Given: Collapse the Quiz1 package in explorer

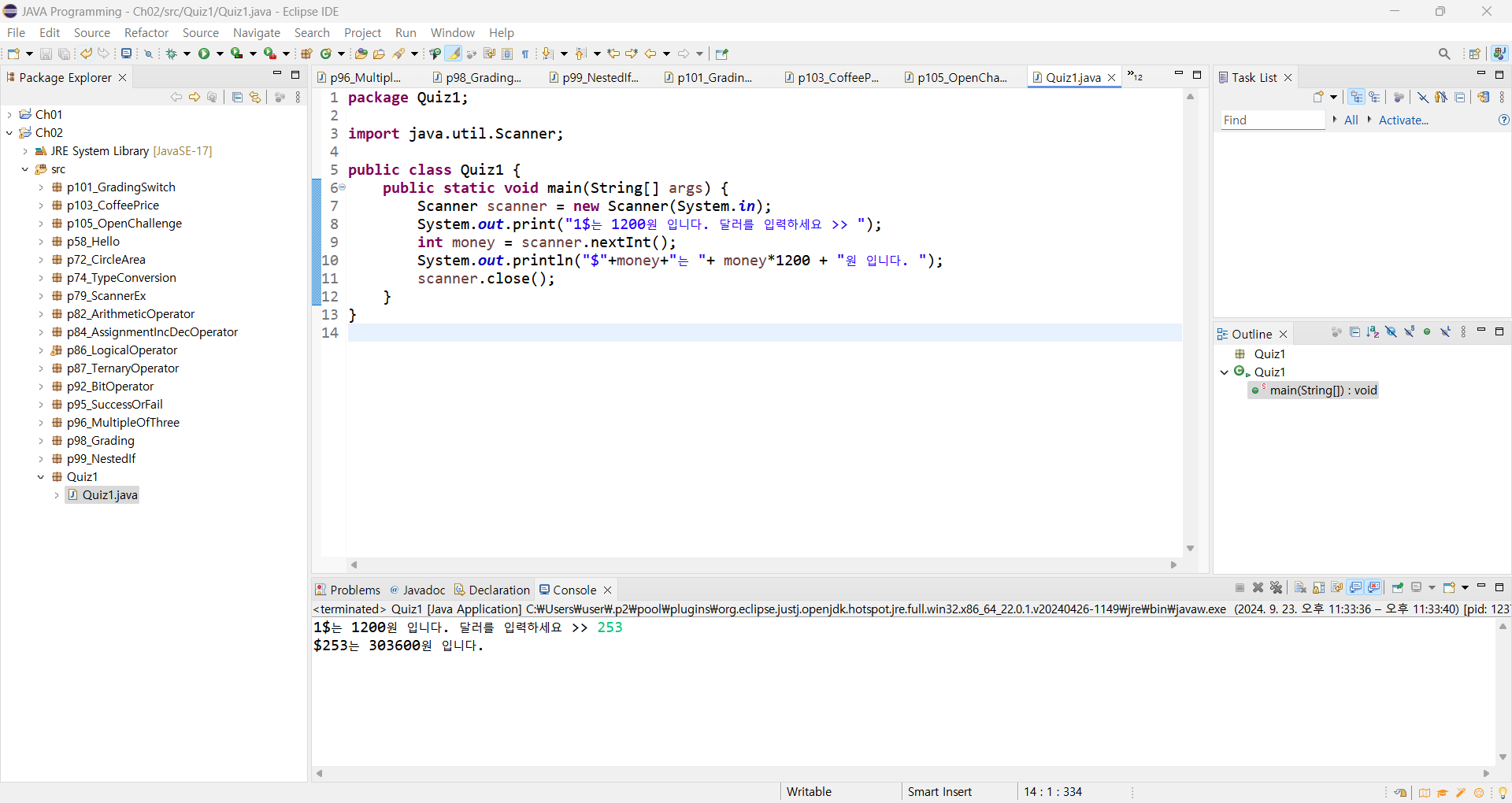Looking at the screenshot, I should tap(41, 477).
